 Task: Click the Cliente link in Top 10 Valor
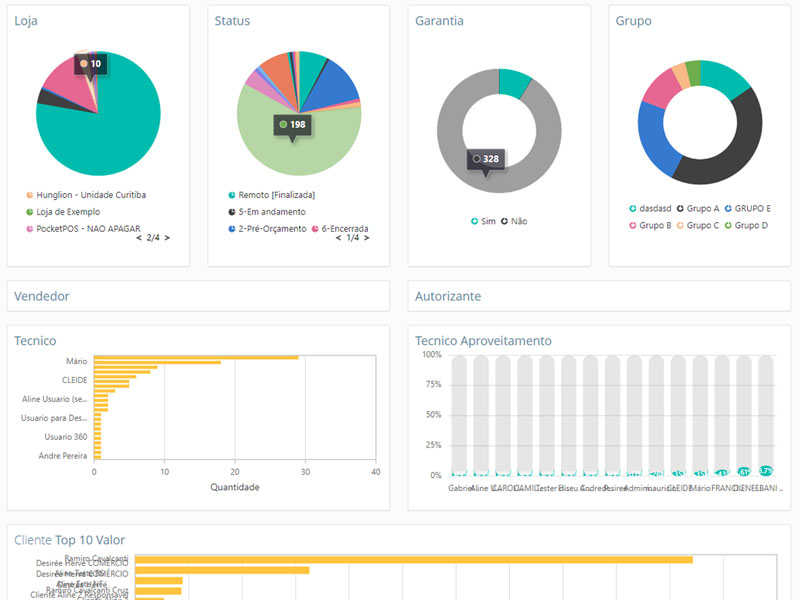pos(32,540)
